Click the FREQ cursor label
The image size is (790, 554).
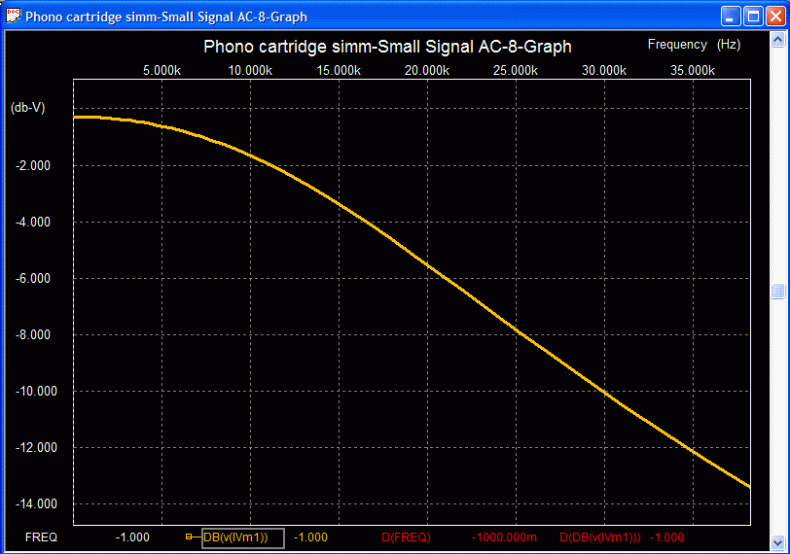(x=41, y=537)
